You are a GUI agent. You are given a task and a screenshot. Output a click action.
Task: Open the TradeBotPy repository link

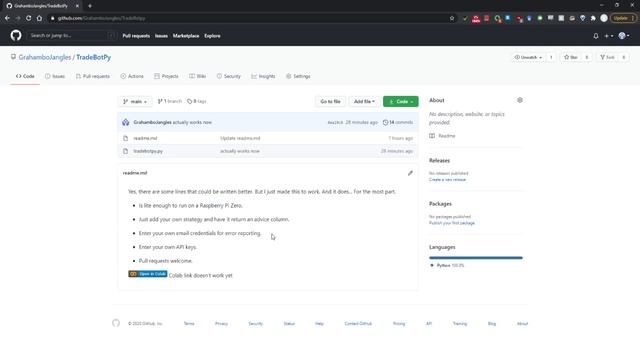tap(93, 57)
